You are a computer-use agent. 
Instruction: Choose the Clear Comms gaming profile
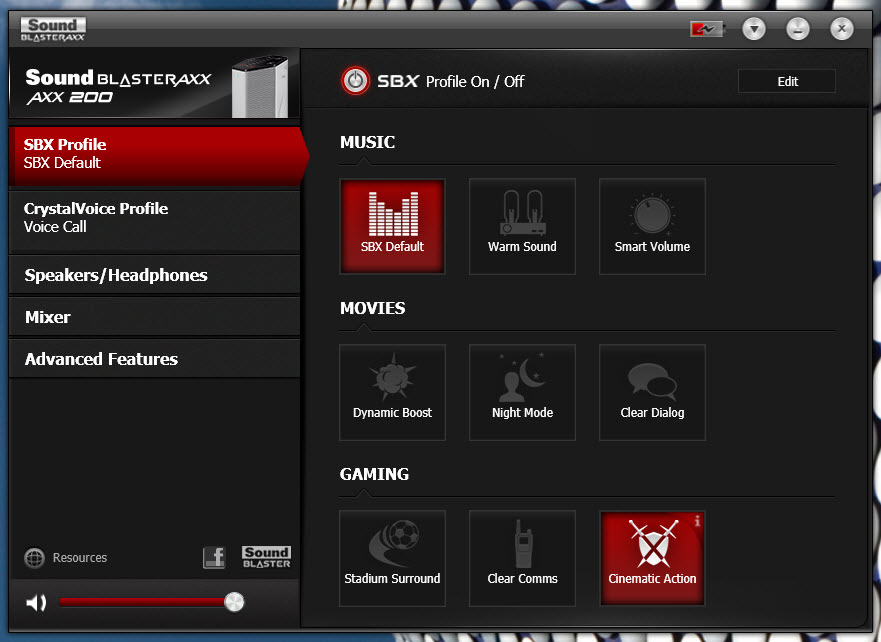(522, 558)
